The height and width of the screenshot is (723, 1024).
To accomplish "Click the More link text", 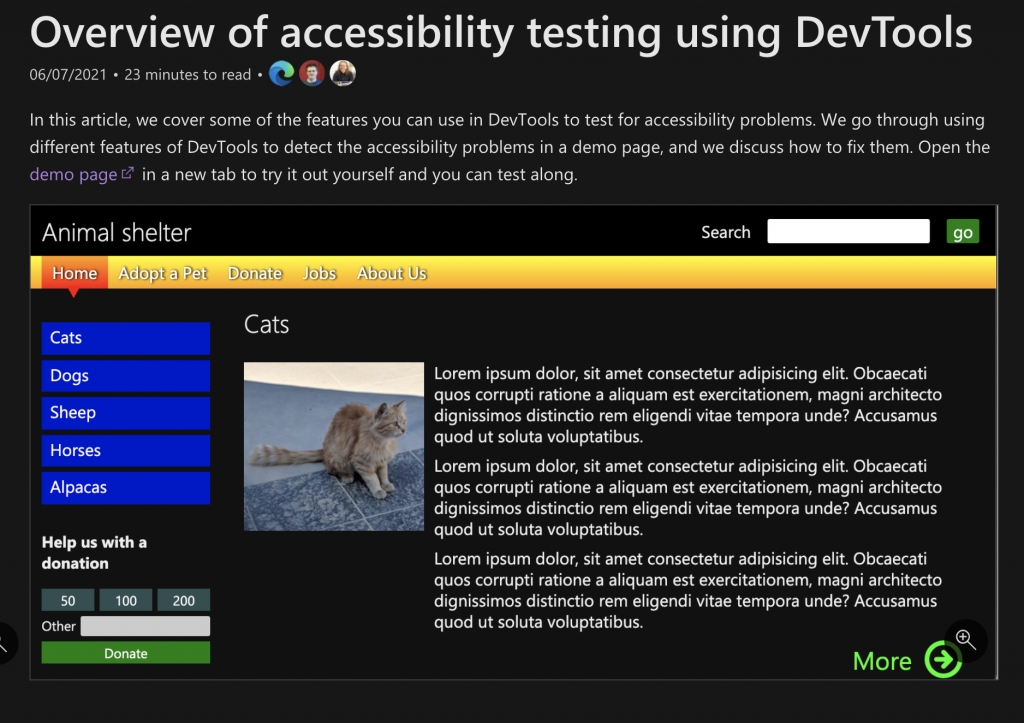I will pyautogui.click(x=882, y=662).
